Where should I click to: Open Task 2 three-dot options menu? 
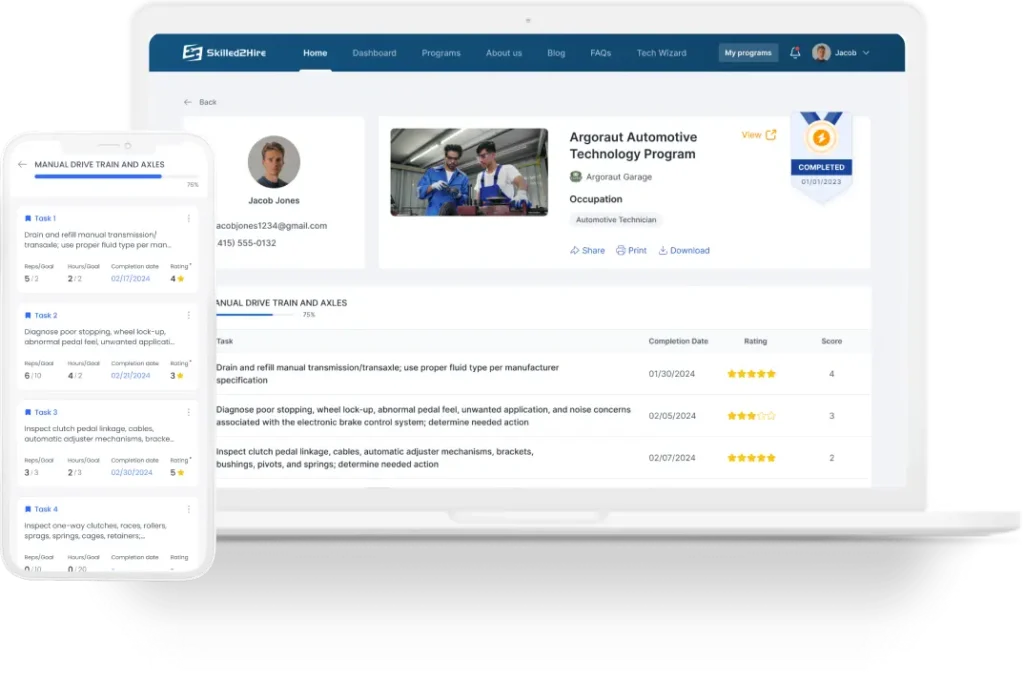[189, 315]
